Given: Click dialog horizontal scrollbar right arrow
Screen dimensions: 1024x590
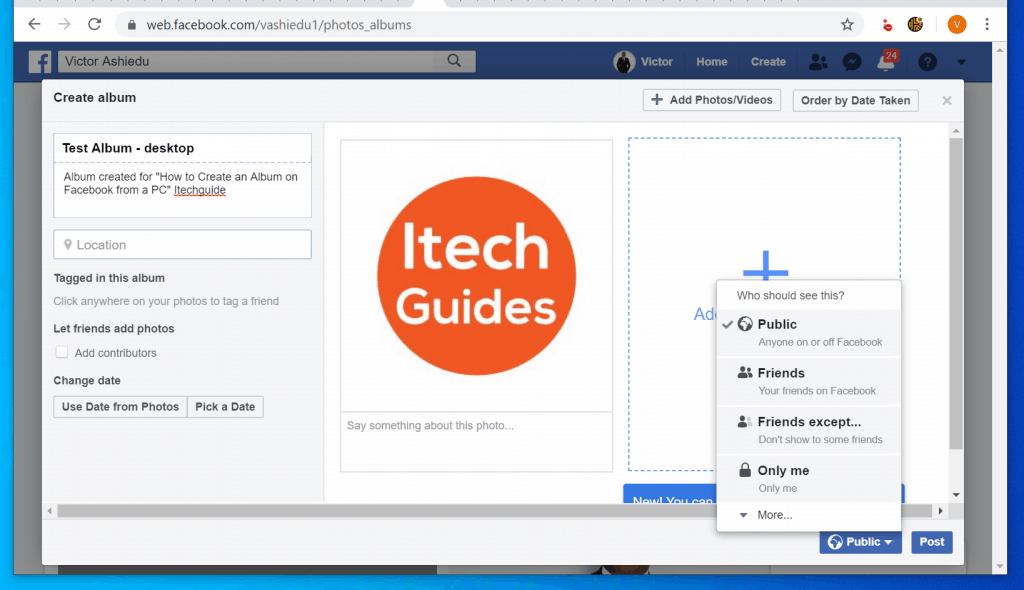Looking at the screenshot, I should 940,511.
